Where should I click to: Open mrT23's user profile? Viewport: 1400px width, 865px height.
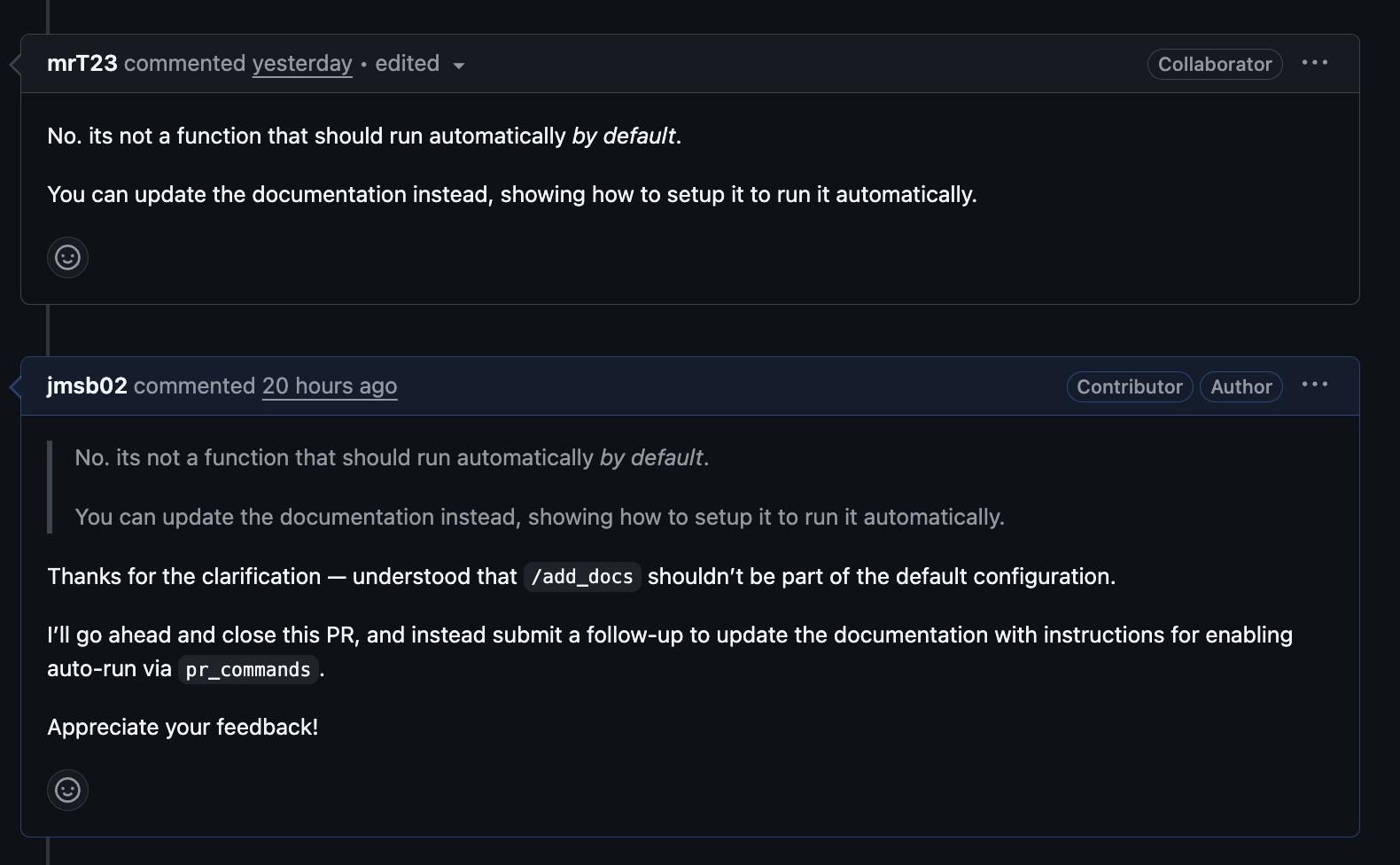click(82, 64)
